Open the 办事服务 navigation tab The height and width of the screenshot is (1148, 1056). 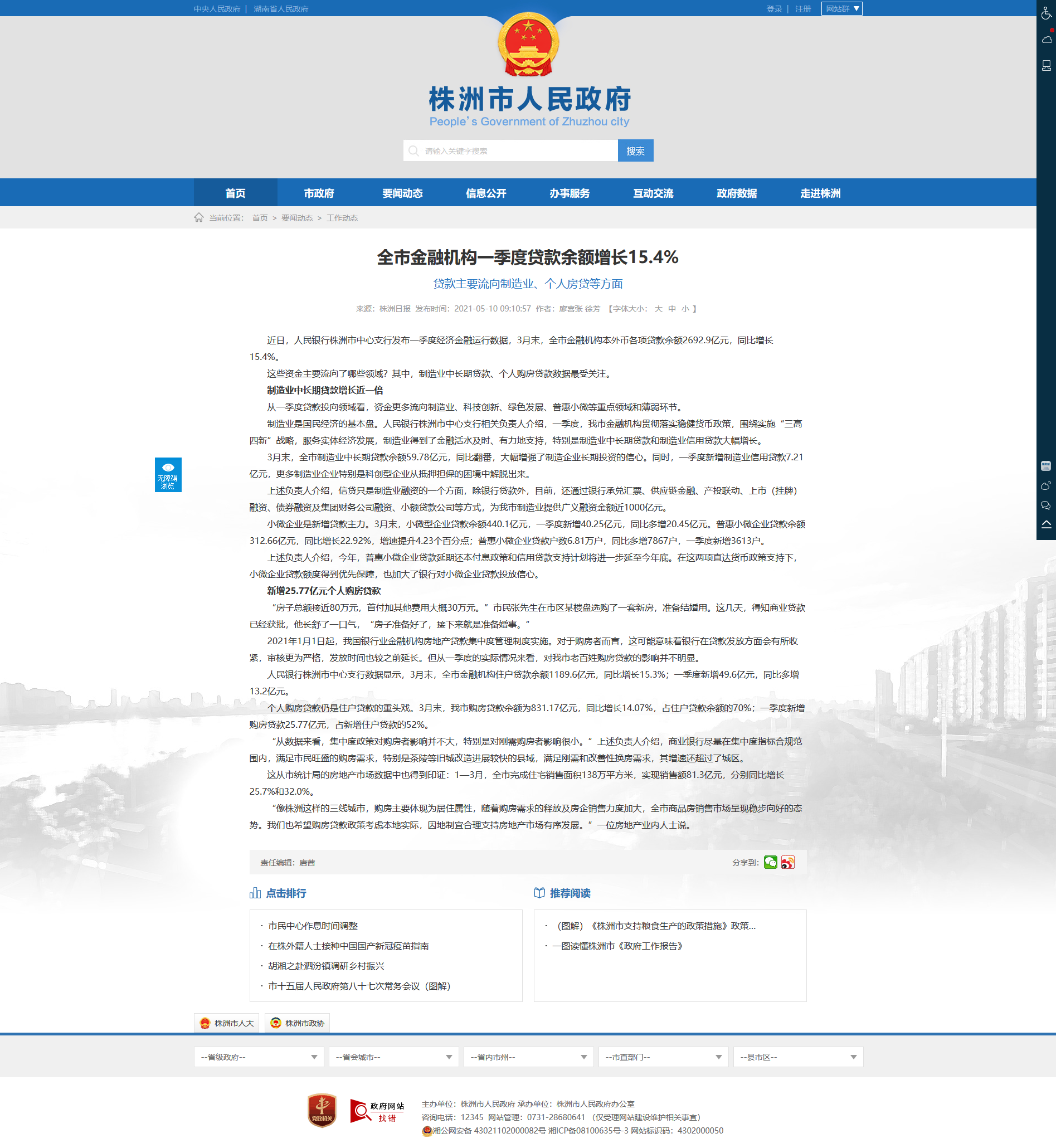[x=569, y=193]
